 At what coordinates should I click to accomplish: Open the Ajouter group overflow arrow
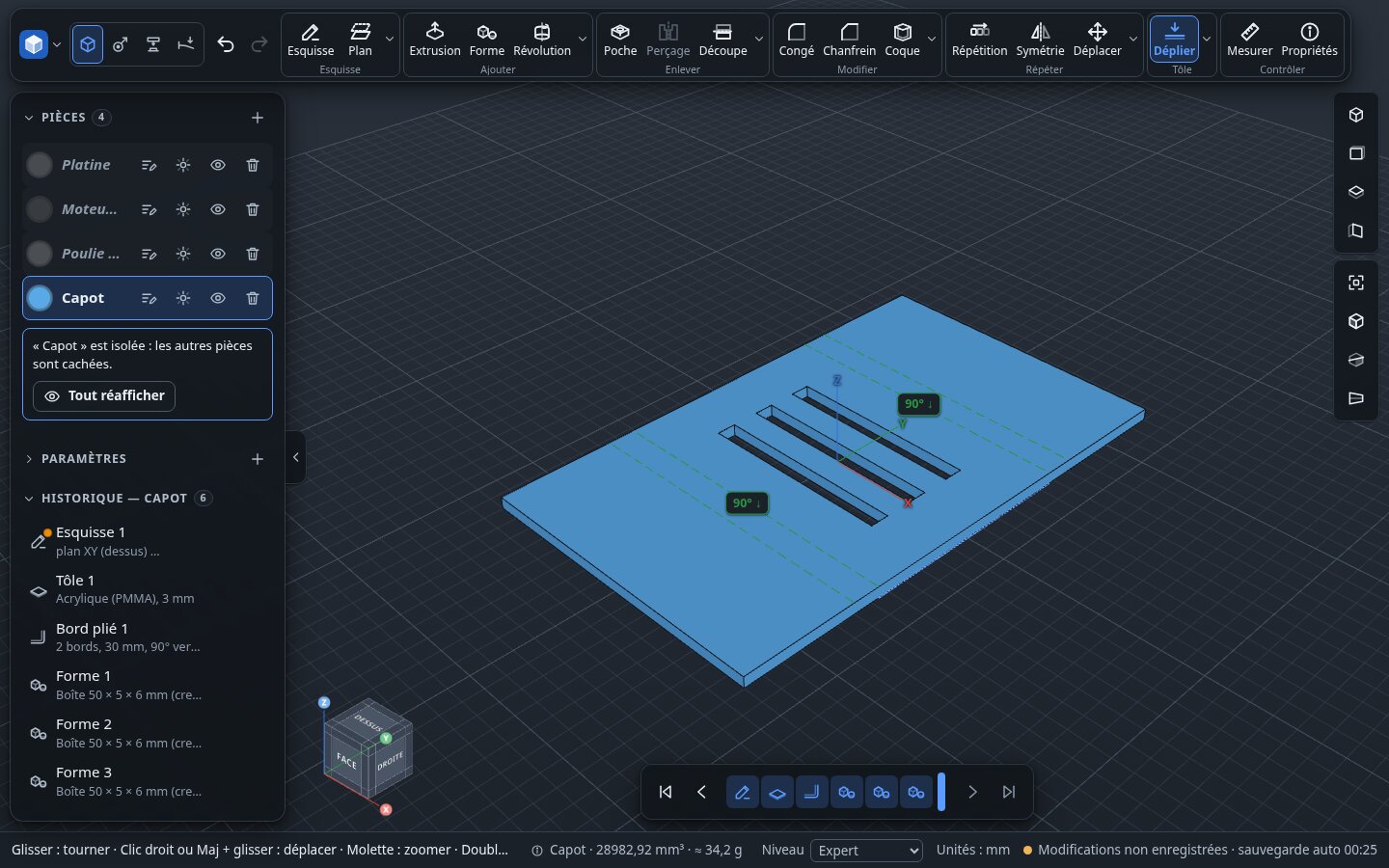[583, 40]
